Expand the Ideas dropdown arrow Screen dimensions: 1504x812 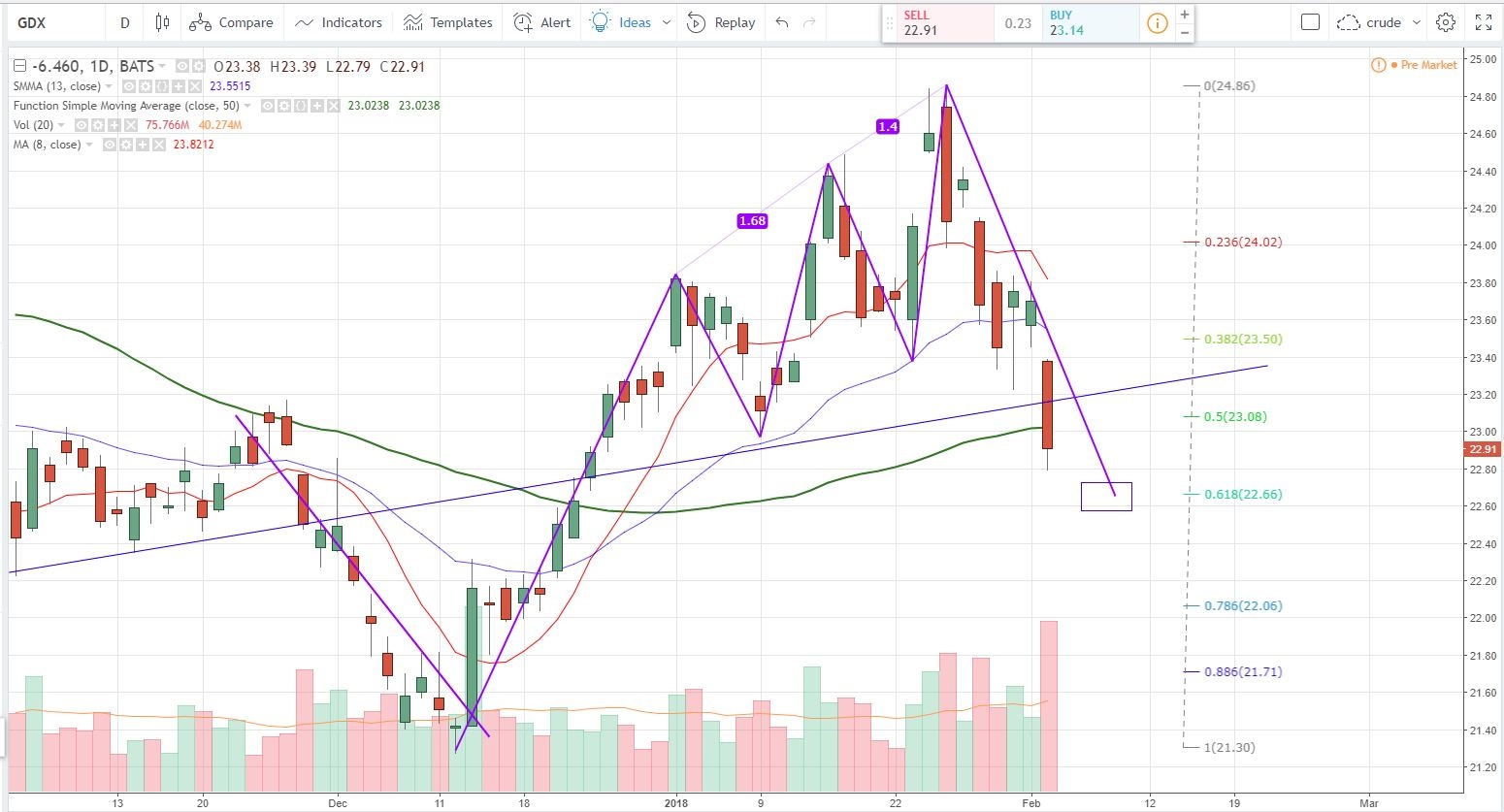pos(667,22)
